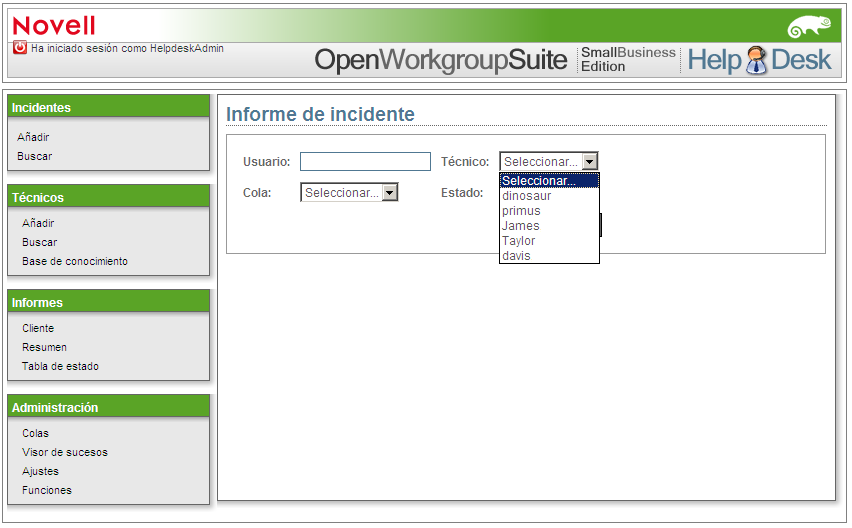Click the SUSE chameleon logo
Viewport: 852px width, 528px height.
point(810,27)
